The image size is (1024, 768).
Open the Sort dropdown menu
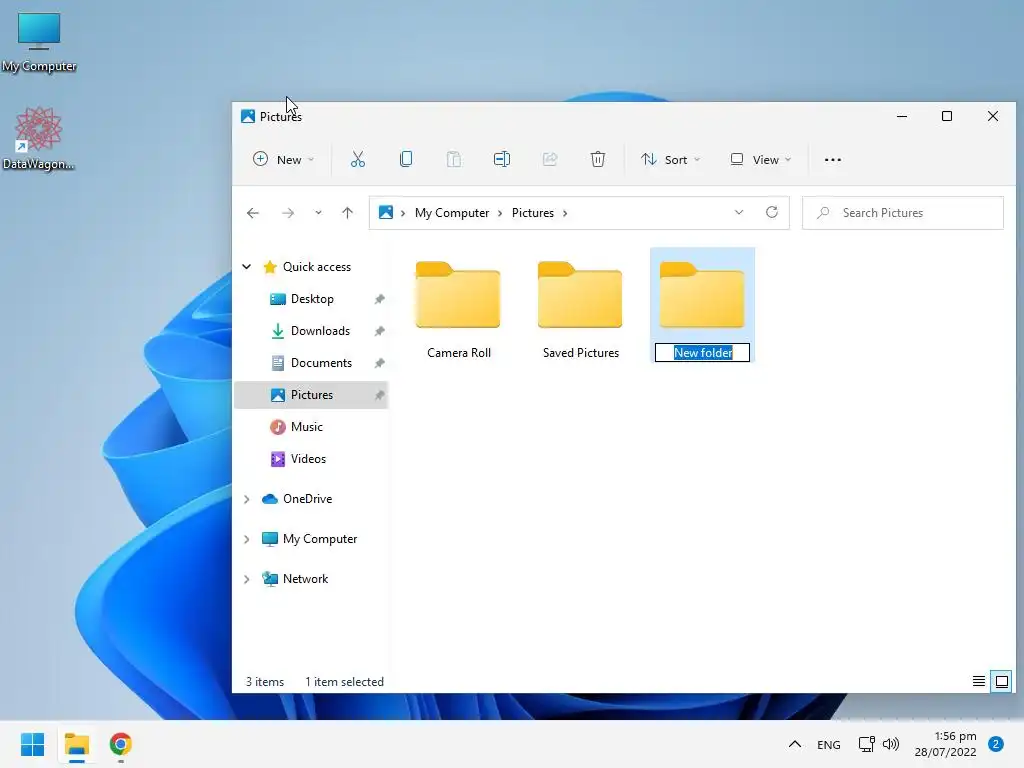tap(671, 159)
